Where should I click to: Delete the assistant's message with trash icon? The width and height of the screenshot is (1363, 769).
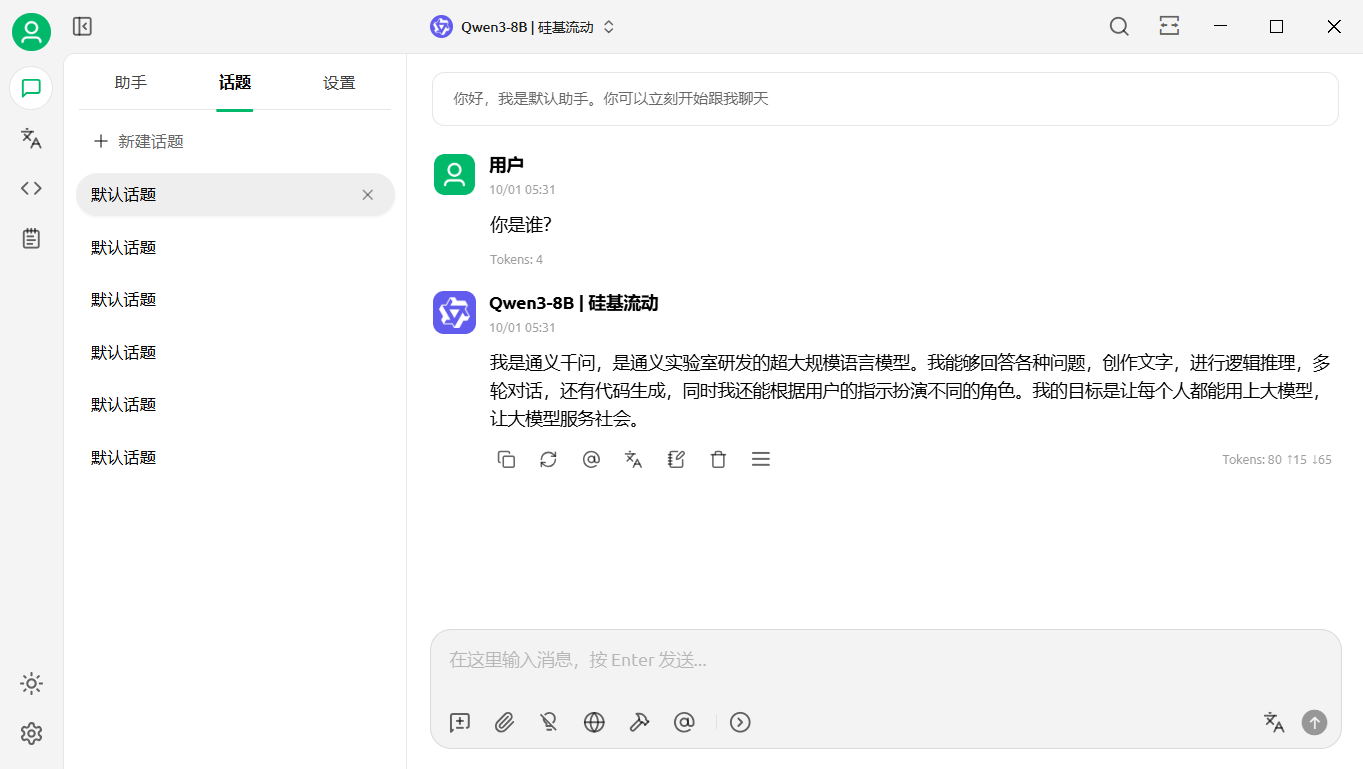[x=718, y=460]
